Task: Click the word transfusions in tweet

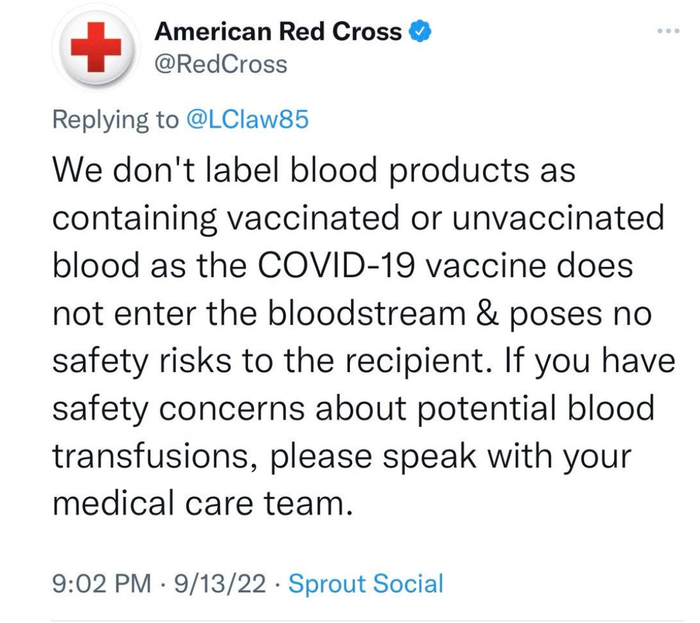Action: [156, 456]
